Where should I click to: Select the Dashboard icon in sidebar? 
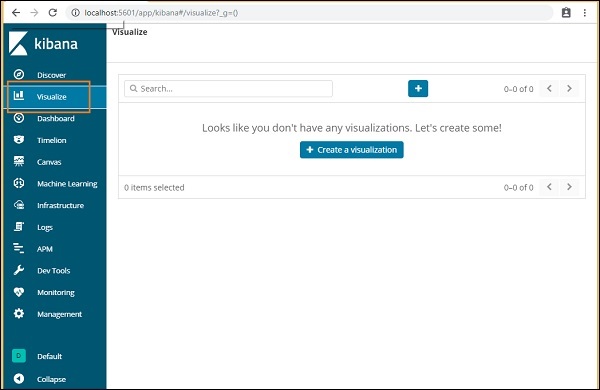click(19, 118)
